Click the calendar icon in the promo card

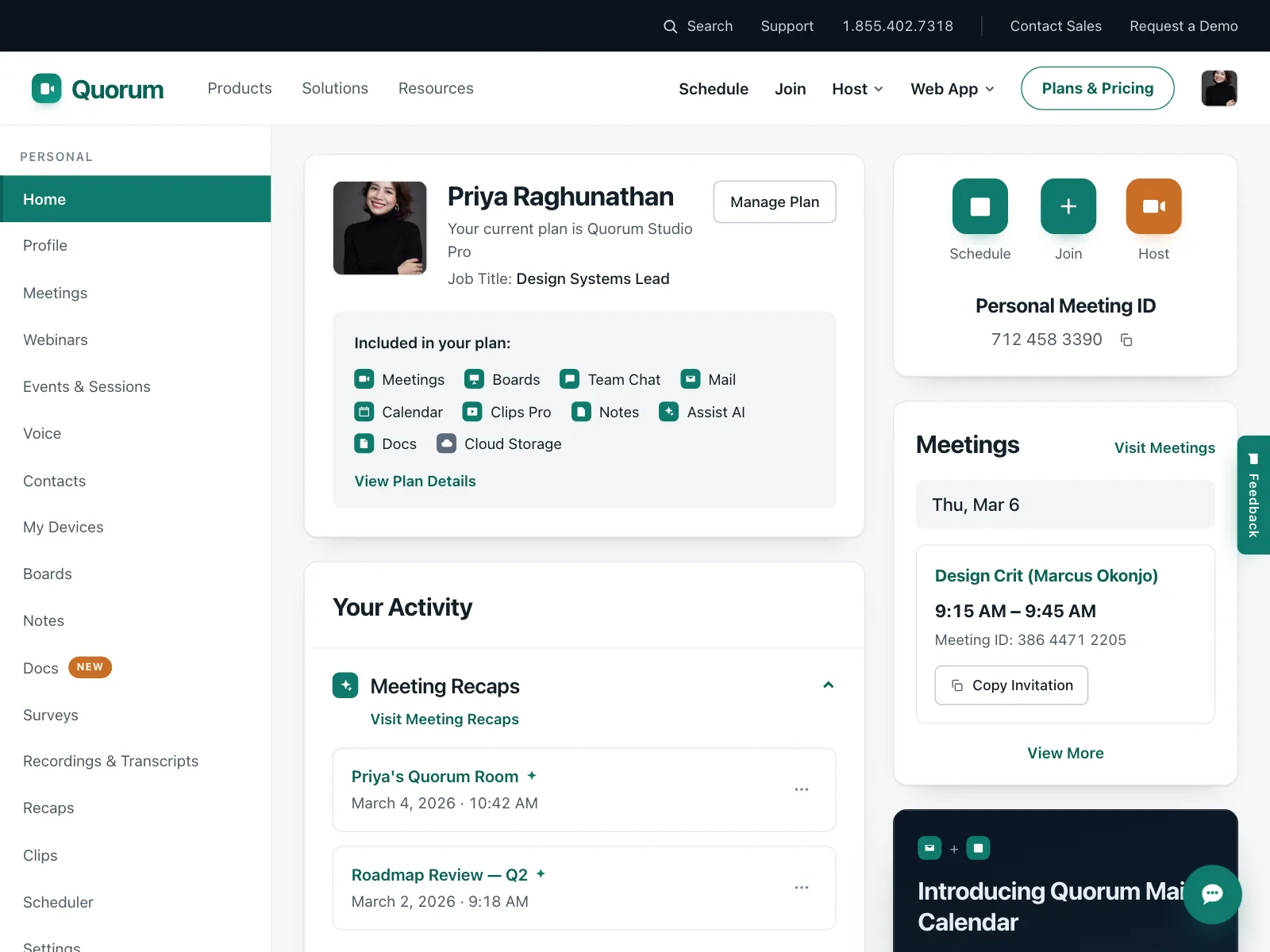(x=979, y=848)
